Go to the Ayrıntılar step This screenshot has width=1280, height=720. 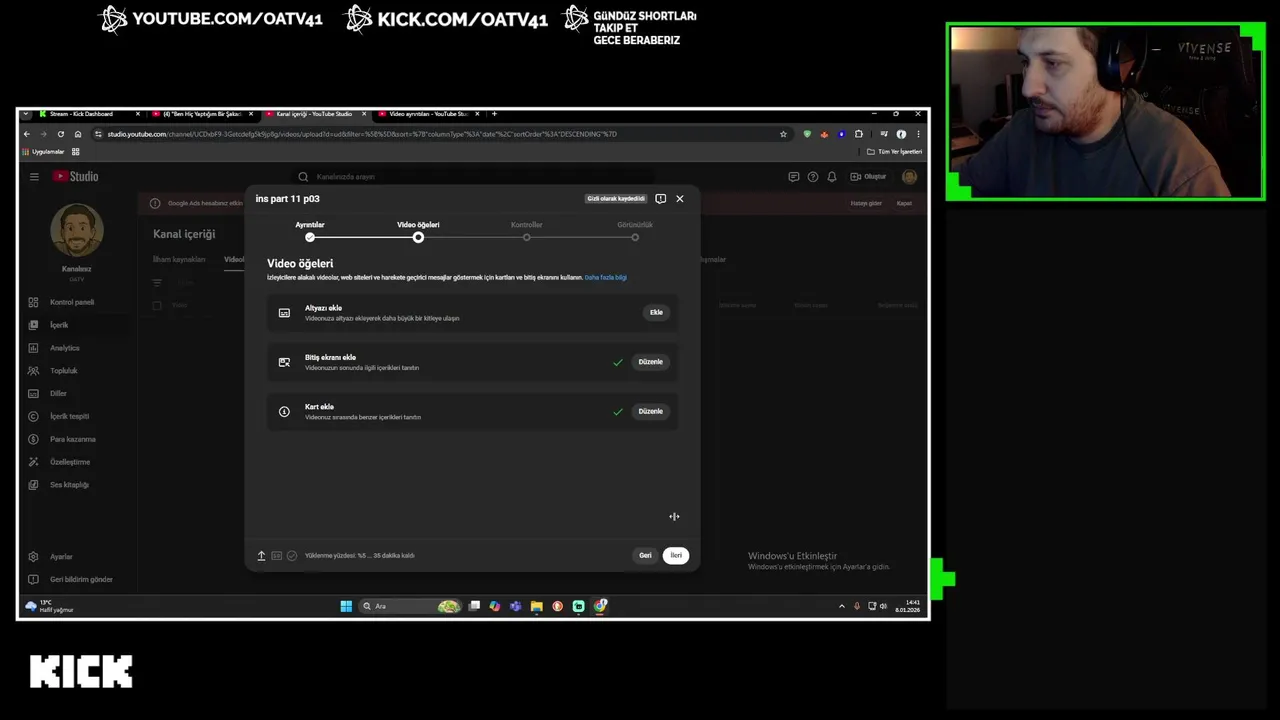[310, 231]
